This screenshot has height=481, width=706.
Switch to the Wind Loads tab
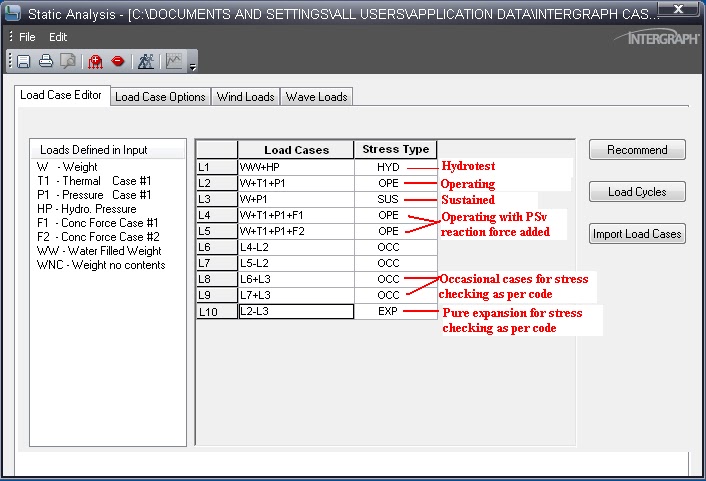[245, 97]
